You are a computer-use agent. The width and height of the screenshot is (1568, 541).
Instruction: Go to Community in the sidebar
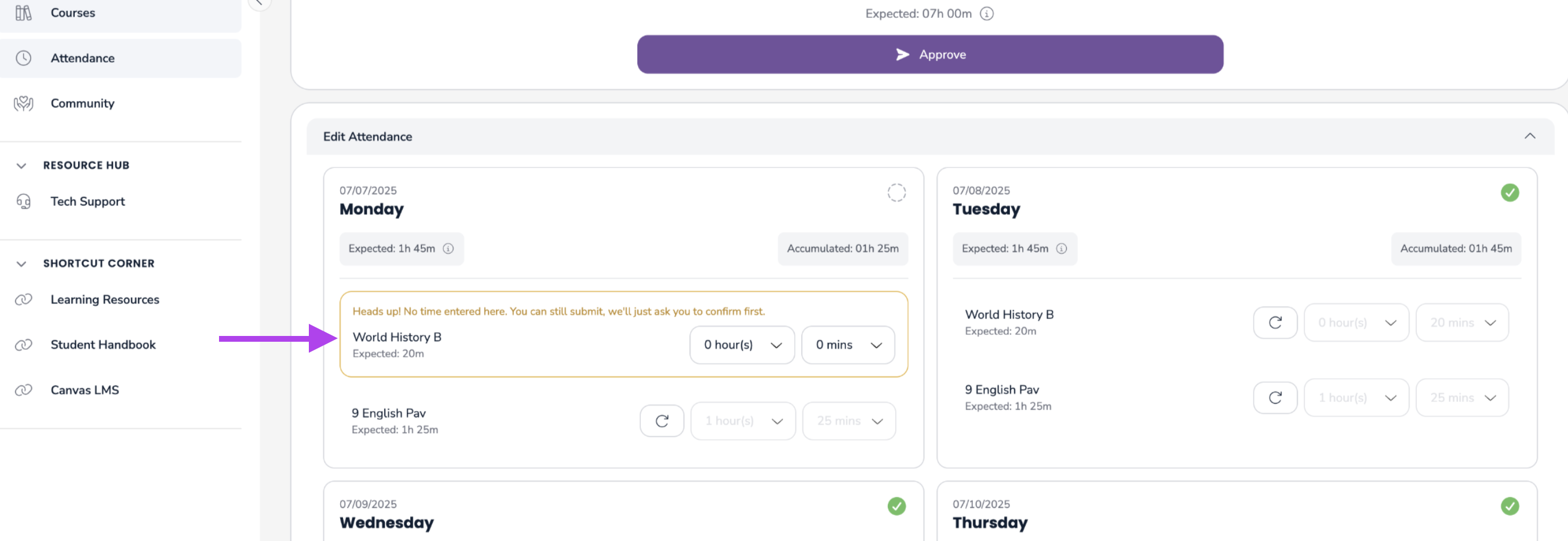tap(83, 104)
